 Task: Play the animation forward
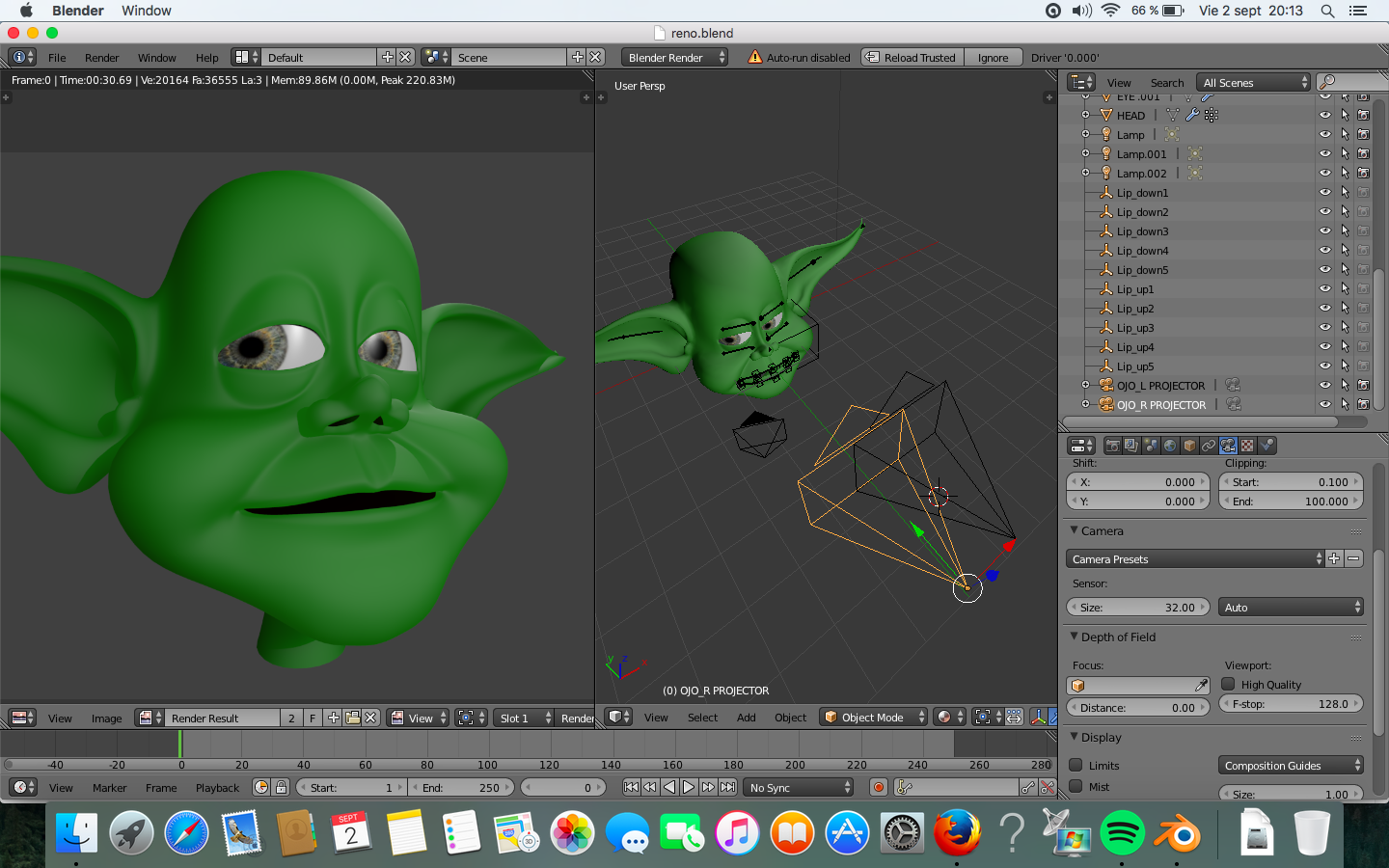(688, 787)
